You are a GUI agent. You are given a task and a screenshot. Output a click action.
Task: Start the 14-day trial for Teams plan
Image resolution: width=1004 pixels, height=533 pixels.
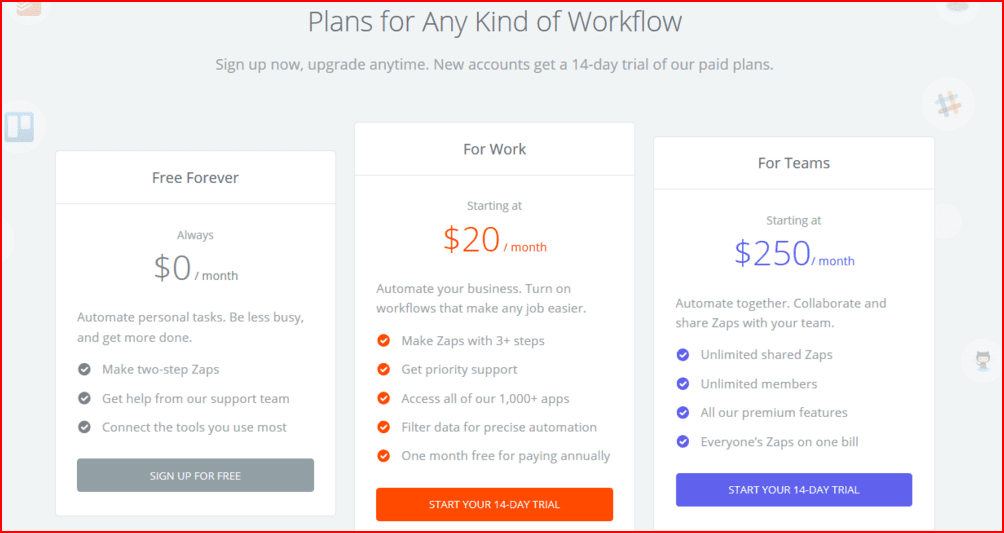[794, 490]
